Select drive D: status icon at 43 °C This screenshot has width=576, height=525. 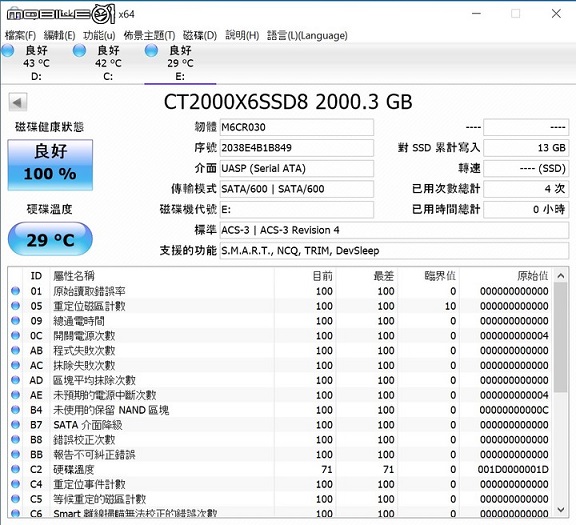(8, 51)
